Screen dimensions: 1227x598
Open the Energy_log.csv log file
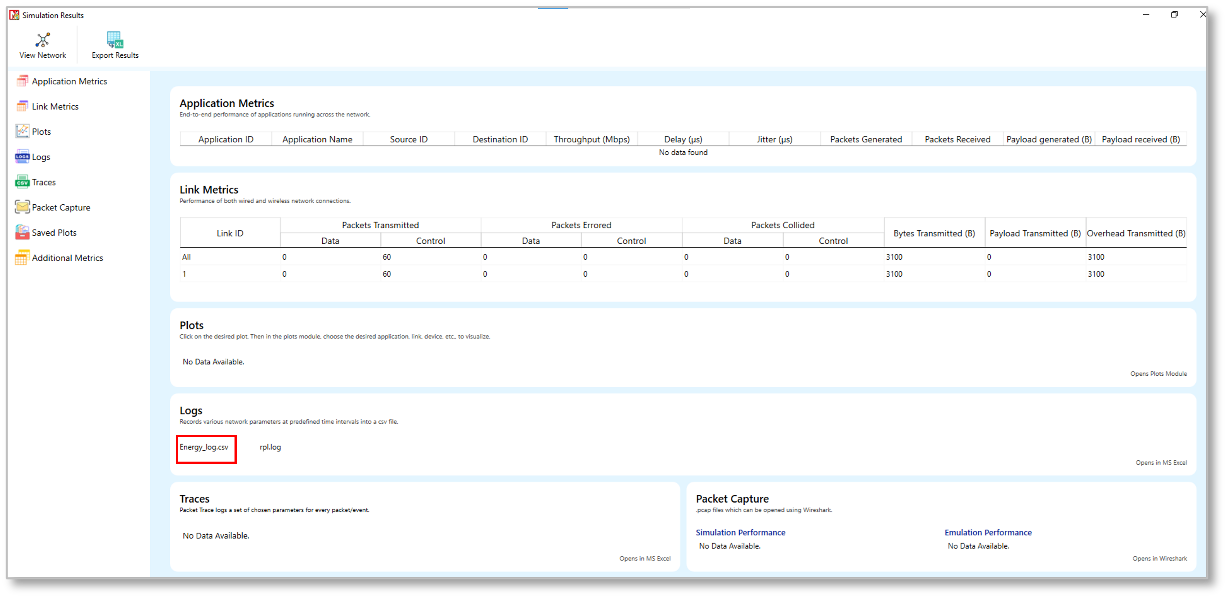click(204, 447)
